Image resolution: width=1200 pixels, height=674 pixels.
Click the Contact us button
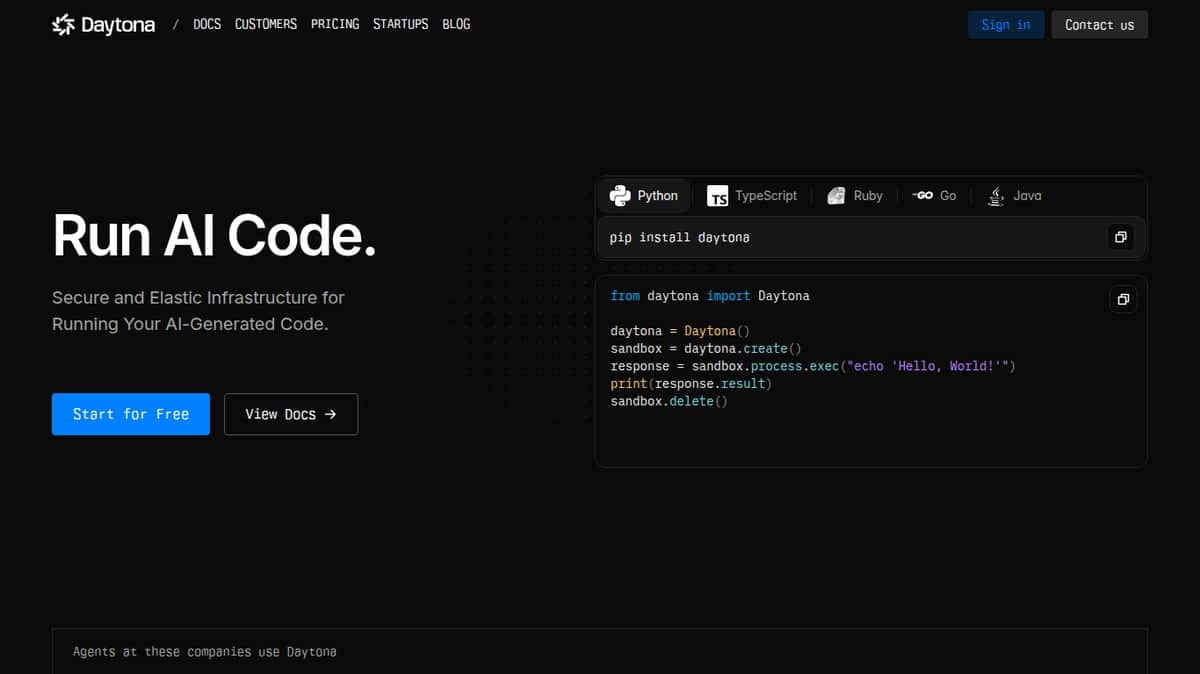pyautogui.click(x=1100, y=25)
